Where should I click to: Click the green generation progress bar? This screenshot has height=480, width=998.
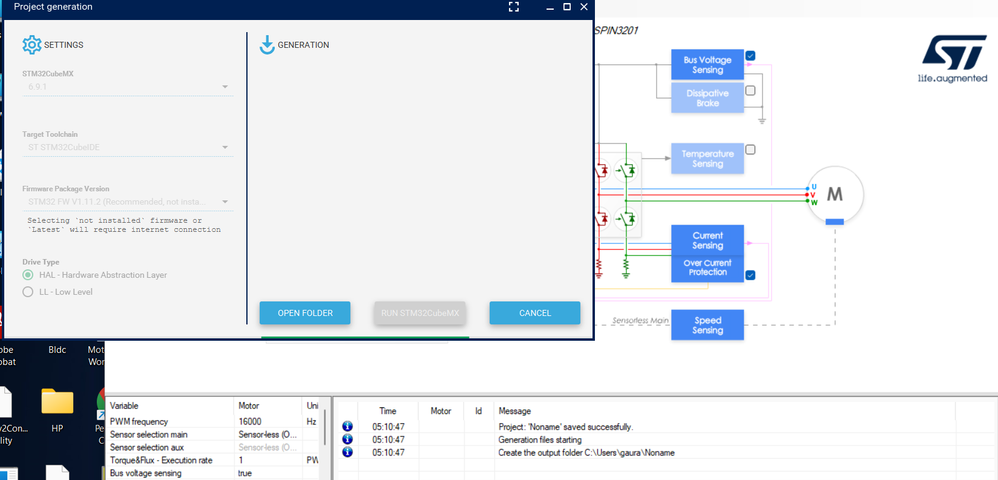point(365,338)
